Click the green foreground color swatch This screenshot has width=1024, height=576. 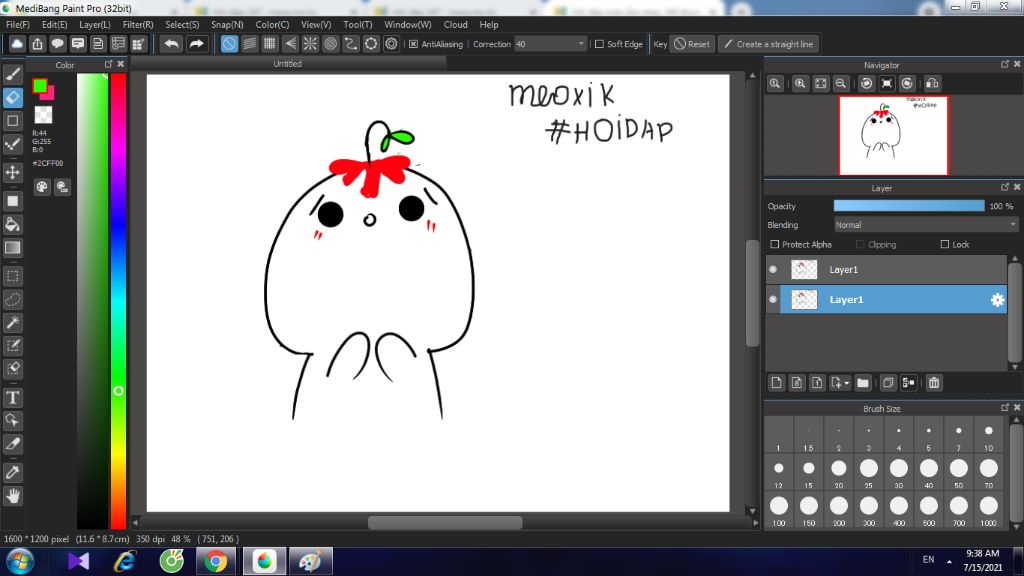click(x=39, y=86)
